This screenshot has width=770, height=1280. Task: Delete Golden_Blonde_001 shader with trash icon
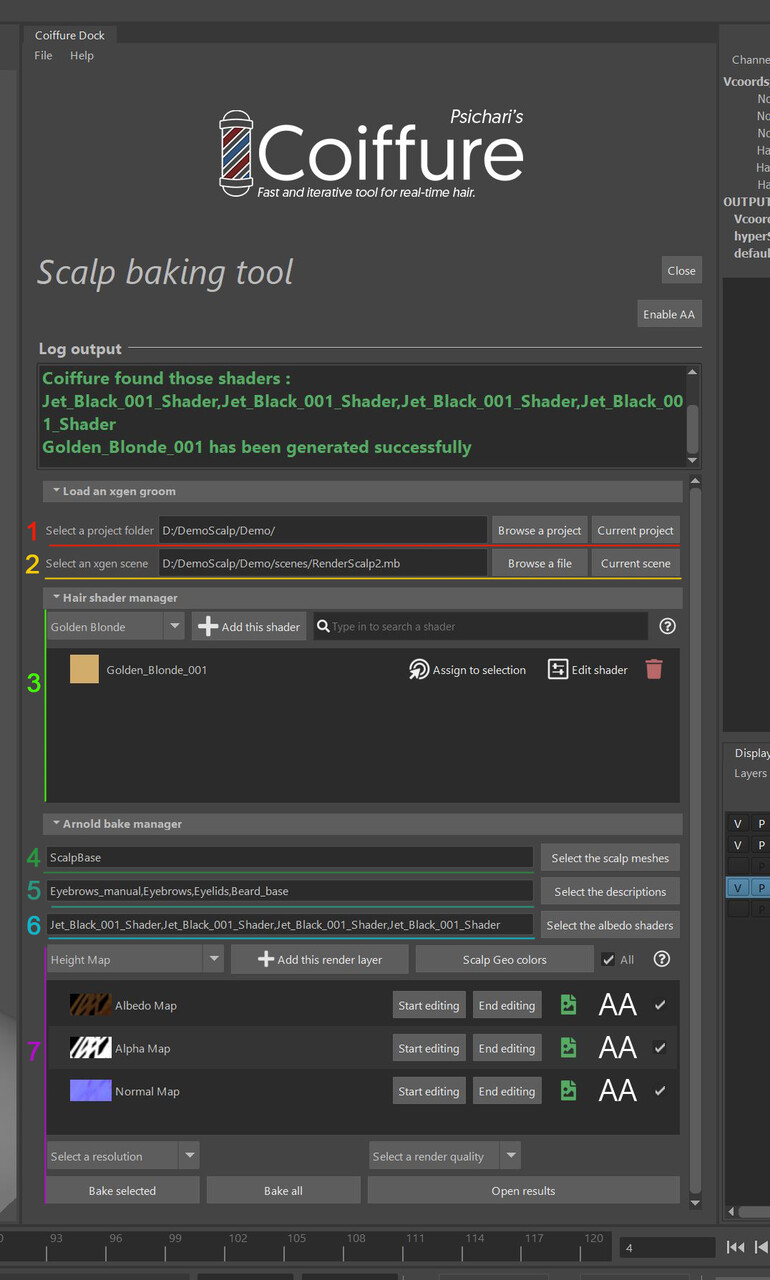tap(654, 670)
